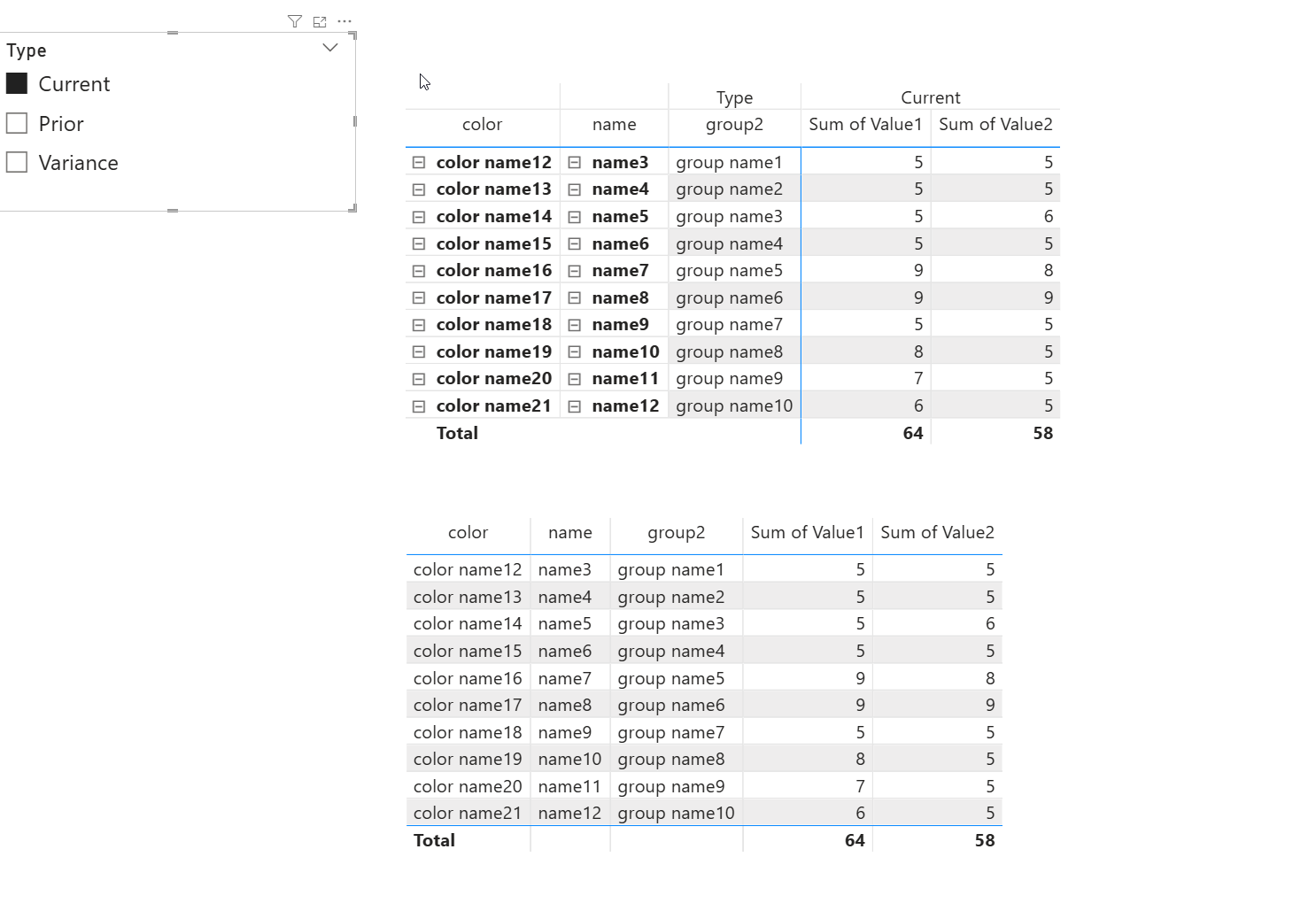This screenshot has width=1316, height=911.
Task: Click the matrix name column header
Action: [614, 124]
